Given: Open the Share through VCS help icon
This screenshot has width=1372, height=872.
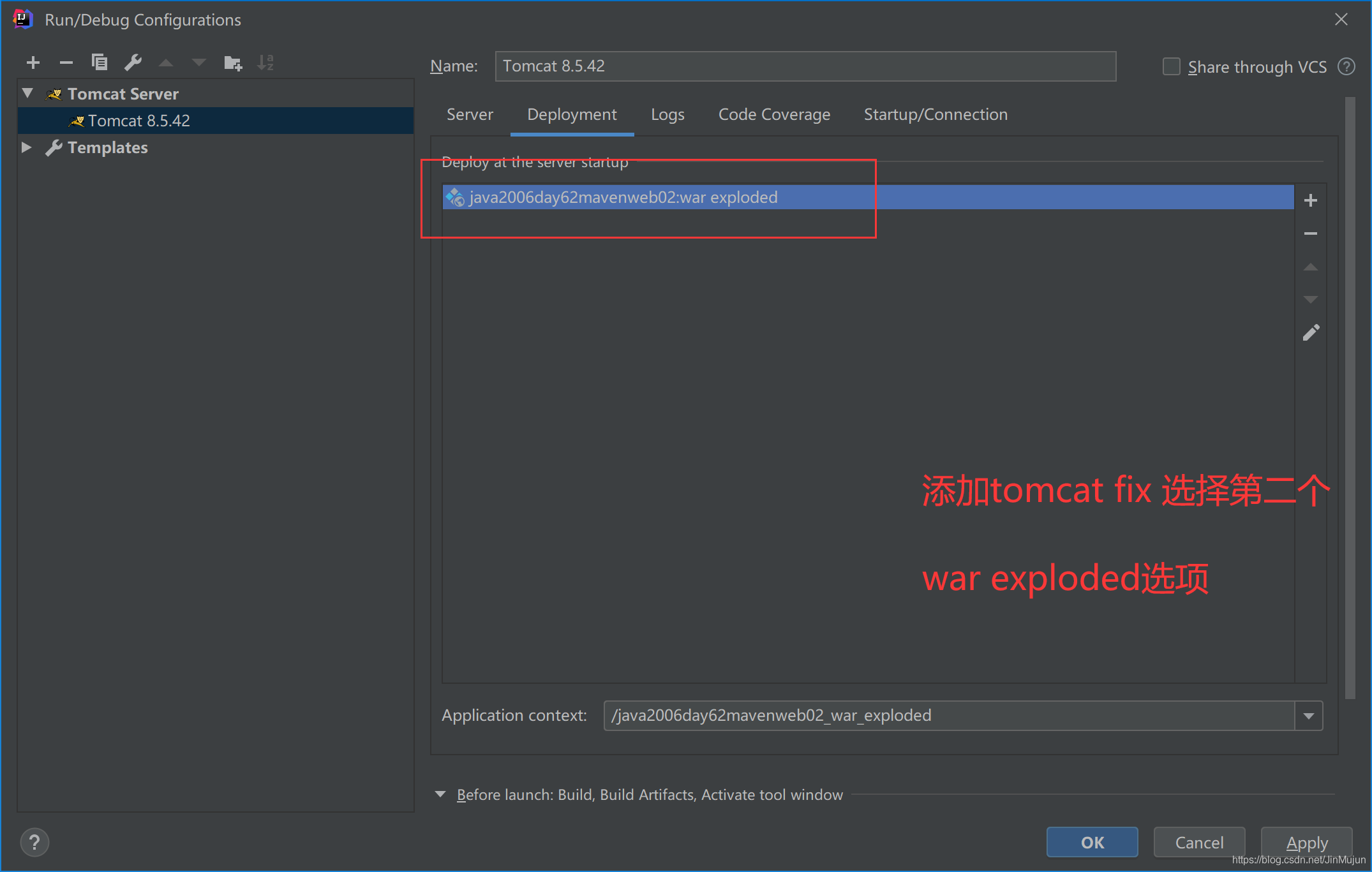Looking at the screenshot, I should point(1346,66).
